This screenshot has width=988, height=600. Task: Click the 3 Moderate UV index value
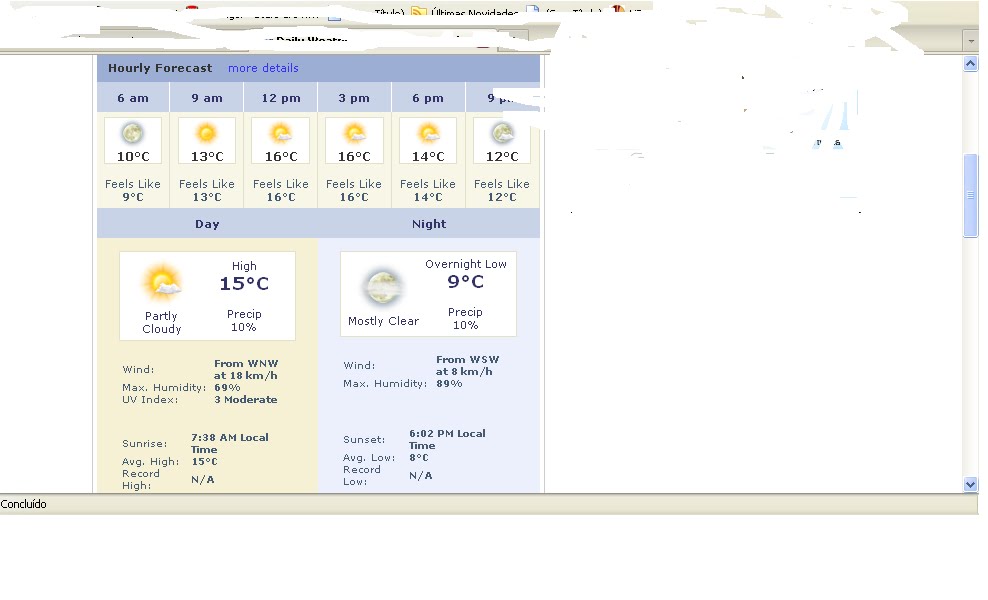click(x=246, y=400)
